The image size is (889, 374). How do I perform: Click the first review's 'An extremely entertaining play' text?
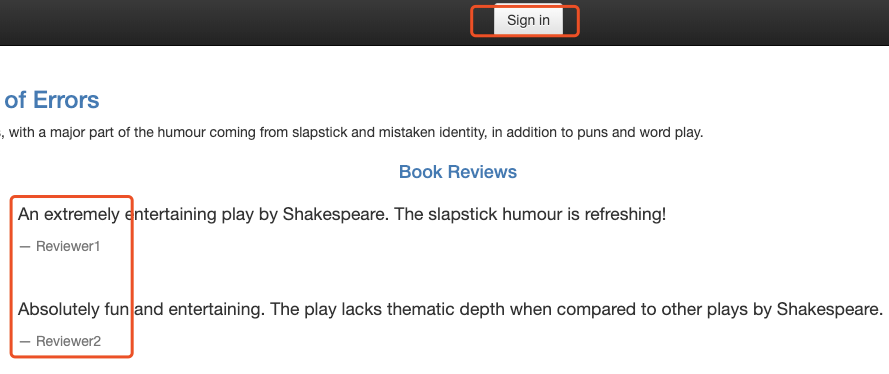(x=134, y=215)
